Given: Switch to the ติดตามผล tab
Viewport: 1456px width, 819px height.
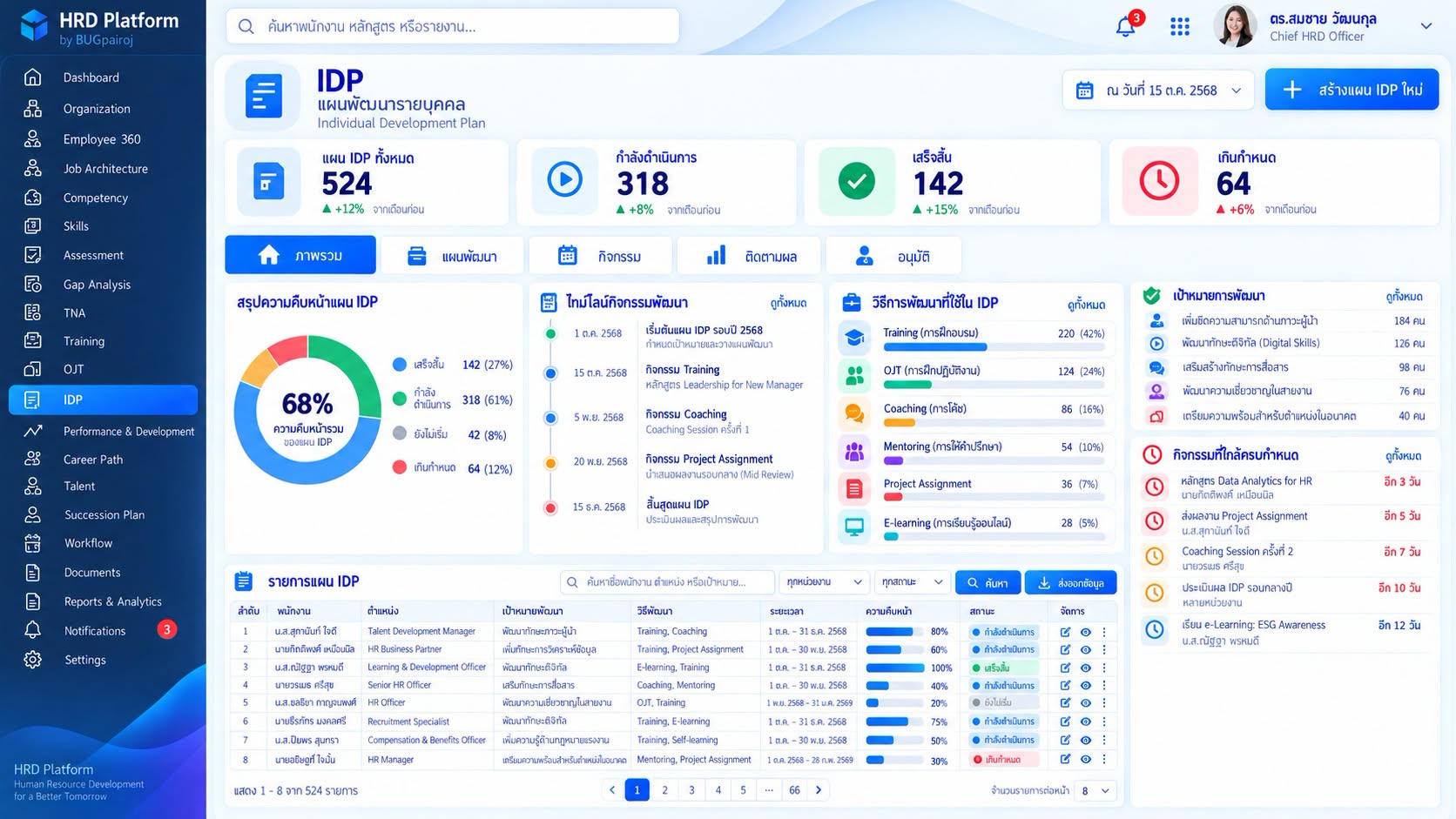Looking at the screenshot, I should [749, 256].
